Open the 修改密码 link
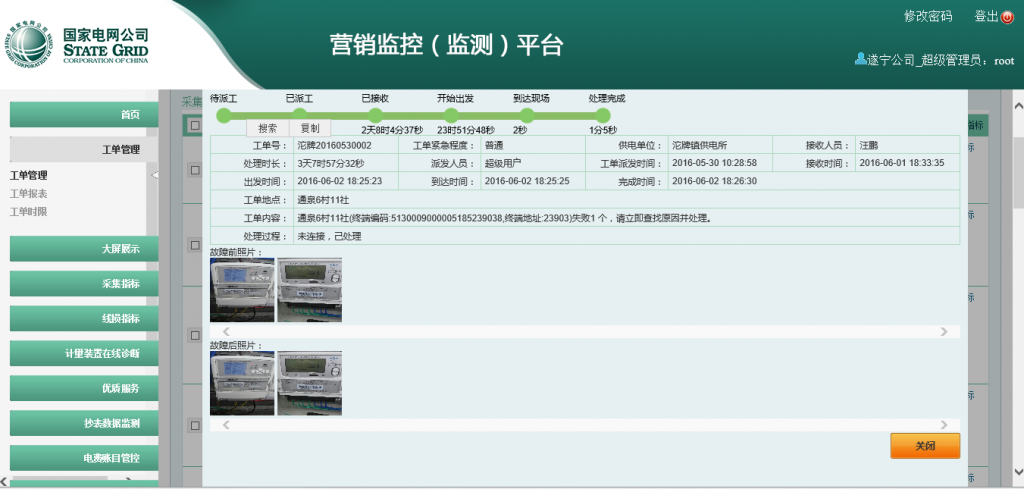This screenshot has width=1024, height=489. (x=927, y=17)
